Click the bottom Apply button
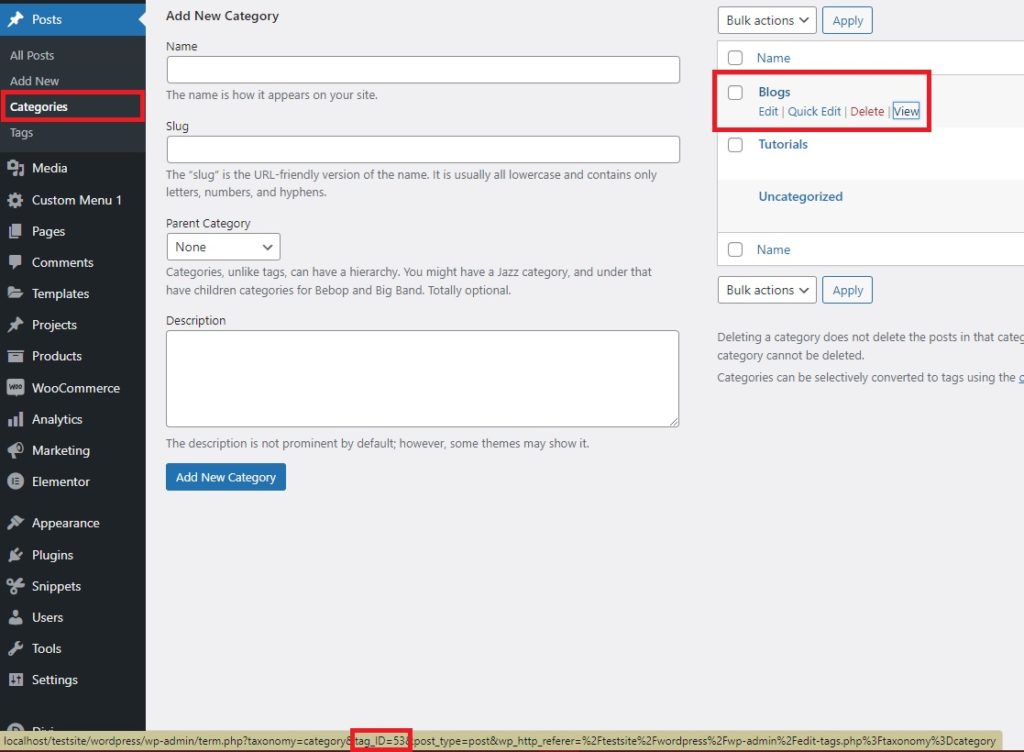The image size is (1024, 752). pos(847,290)
